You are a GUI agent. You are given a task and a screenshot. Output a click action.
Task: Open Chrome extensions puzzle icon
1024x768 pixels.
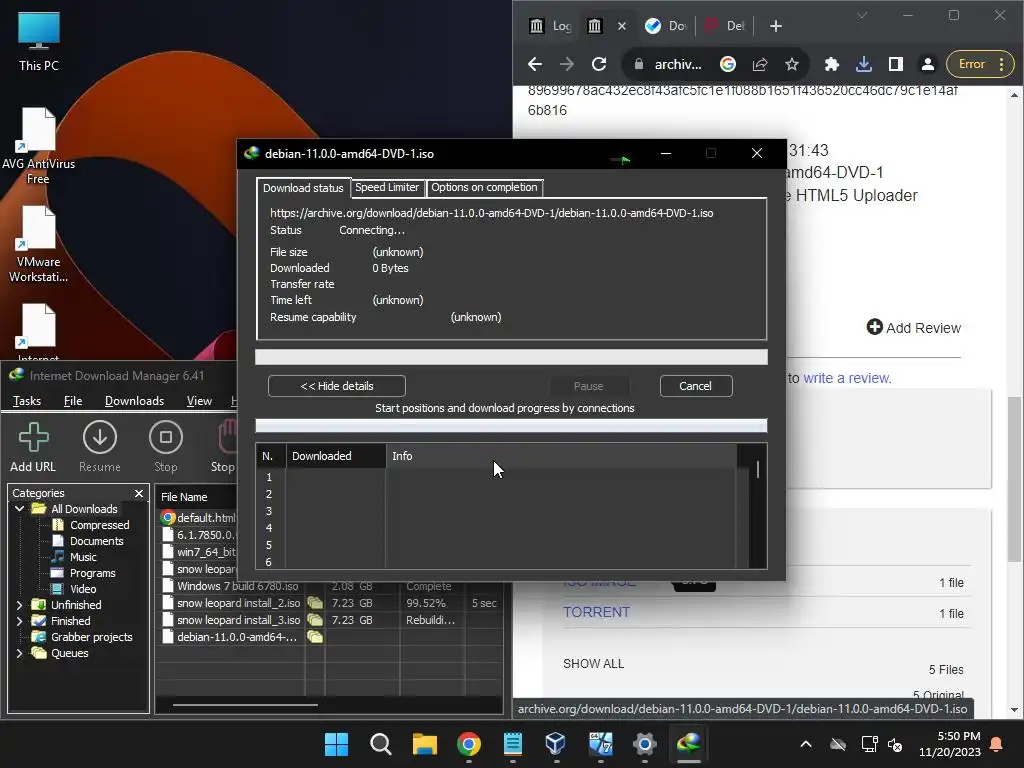point(831,64)
